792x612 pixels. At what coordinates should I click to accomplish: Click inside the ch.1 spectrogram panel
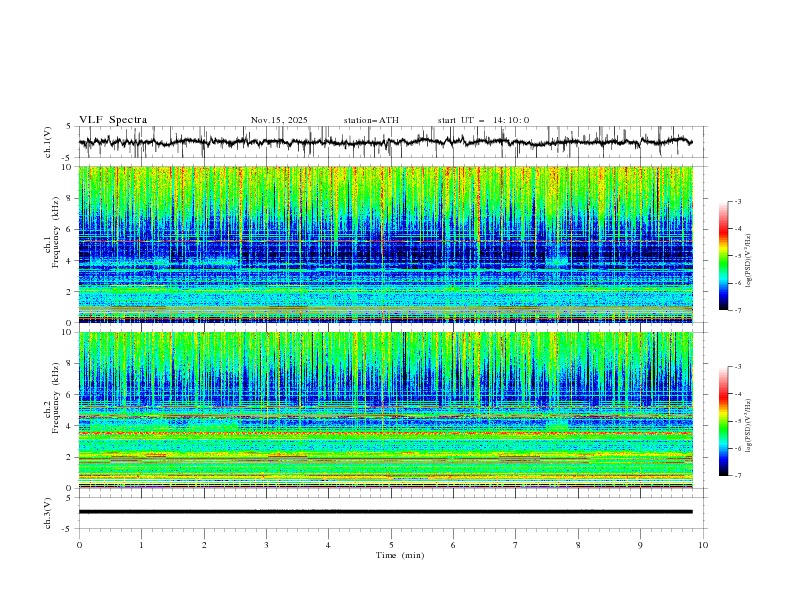pos(386,244)
